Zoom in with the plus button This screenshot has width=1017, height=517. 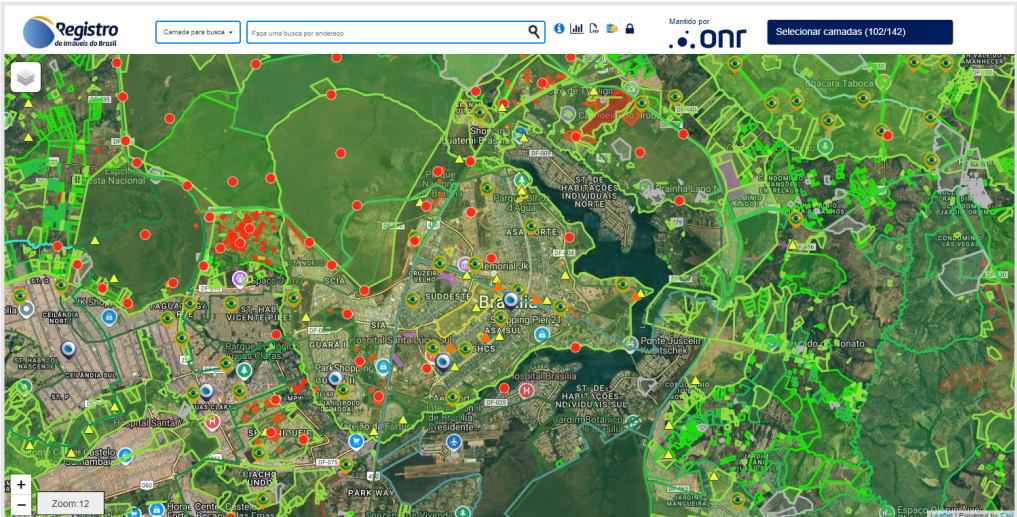pyautogui.click(x=21, y=485)
